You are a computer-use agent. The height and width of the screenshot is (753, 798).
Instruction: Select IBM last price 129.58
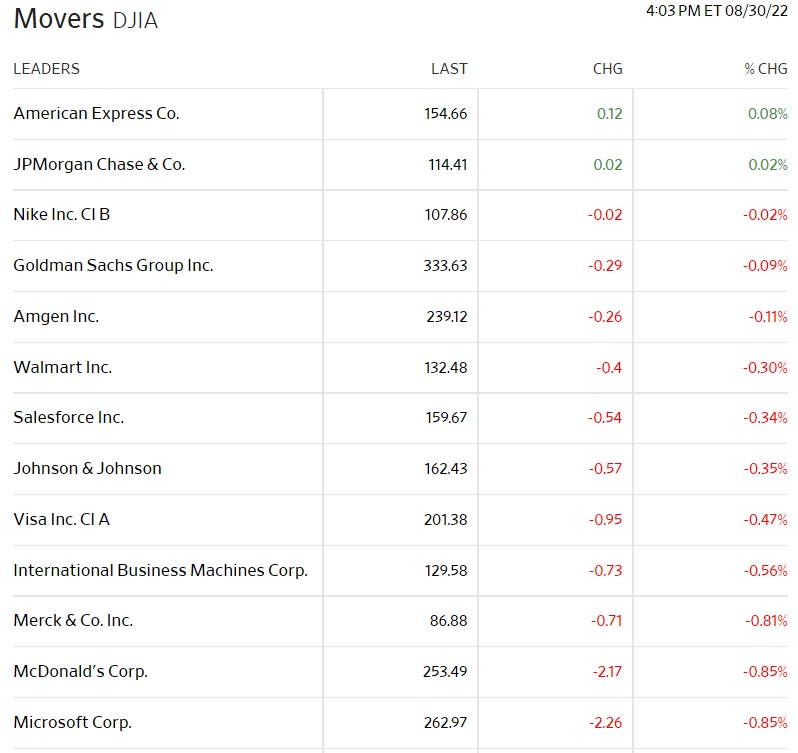(446, 570)
